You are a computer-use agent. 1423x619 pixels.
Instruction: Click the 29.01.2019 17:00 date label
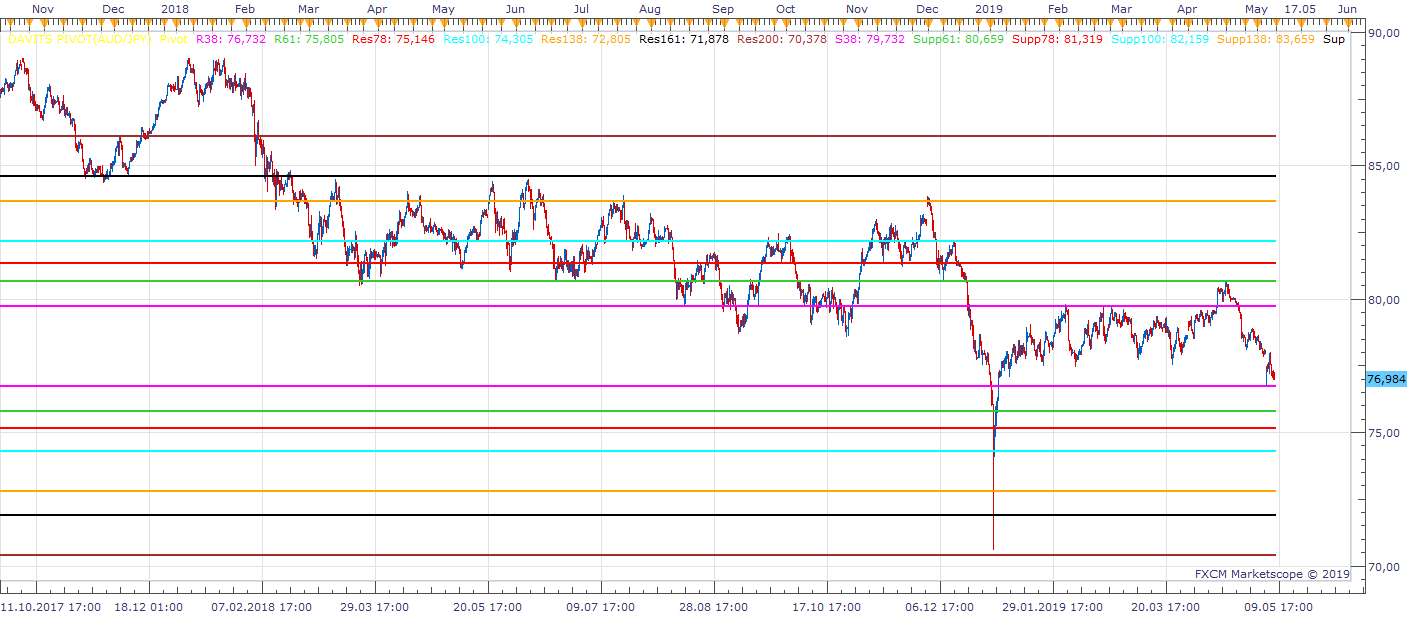click(x=1051, y=606)
